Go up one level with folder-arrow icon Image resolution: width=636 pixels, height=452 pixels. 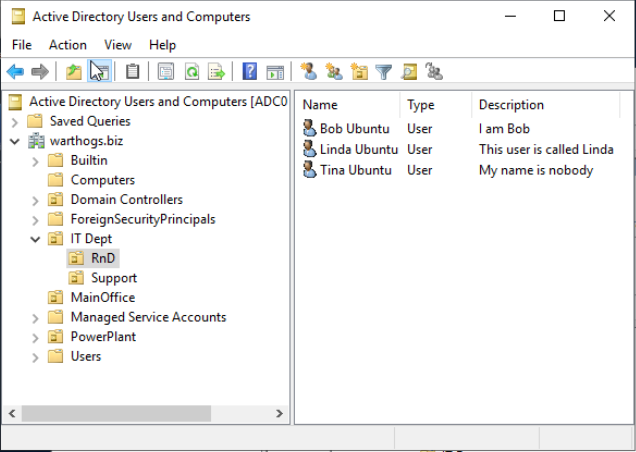(x=74, y=72)
